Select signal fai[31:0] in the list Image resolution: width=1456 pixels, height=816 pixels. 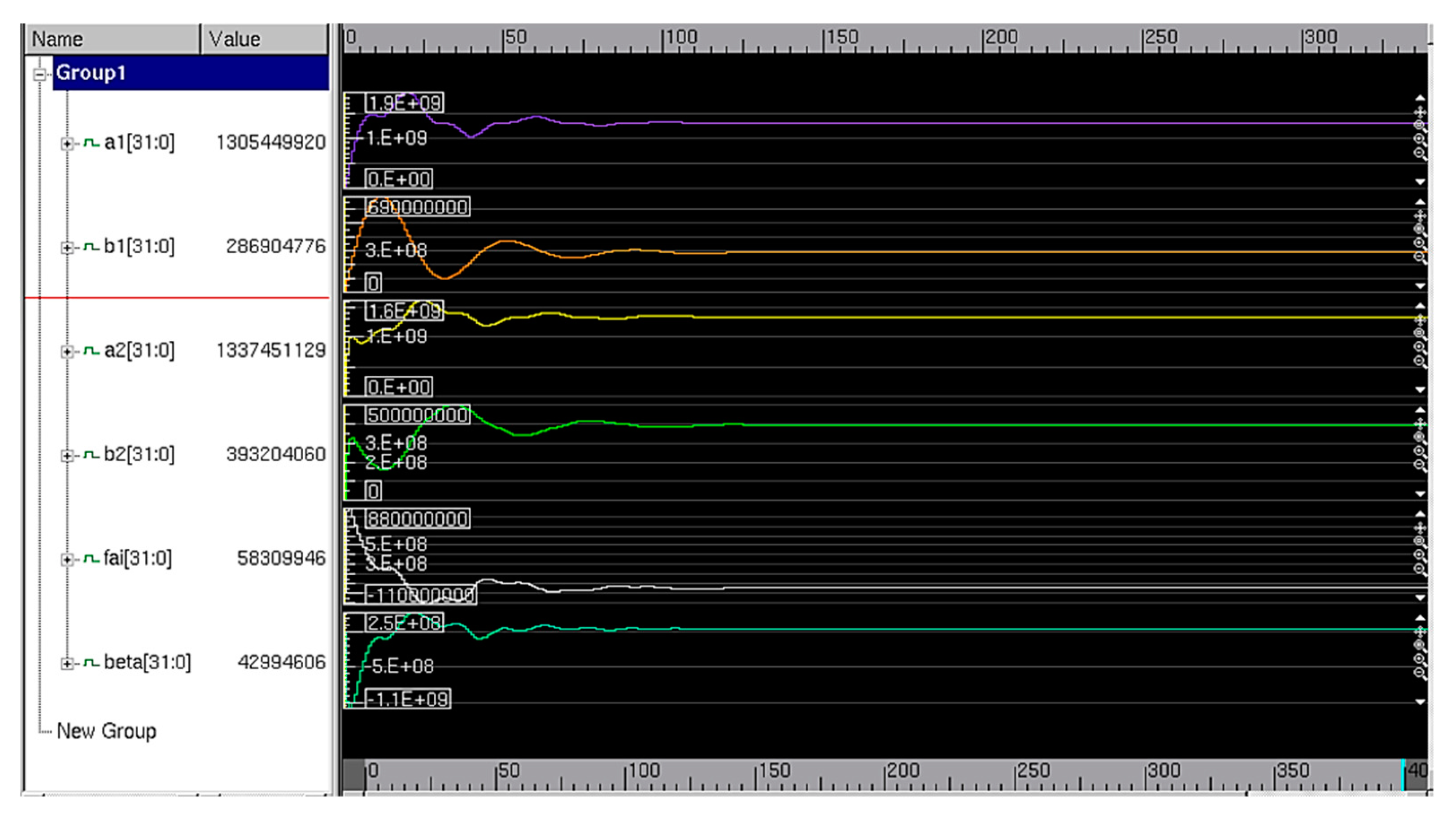click(138, 558)
